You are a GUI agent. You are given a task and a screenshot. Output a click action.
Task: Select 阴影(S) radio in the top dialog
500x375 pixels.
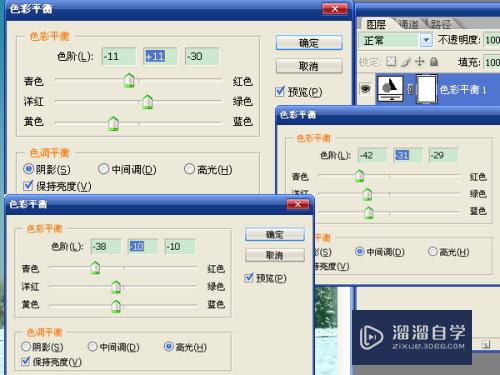(28, 169)
